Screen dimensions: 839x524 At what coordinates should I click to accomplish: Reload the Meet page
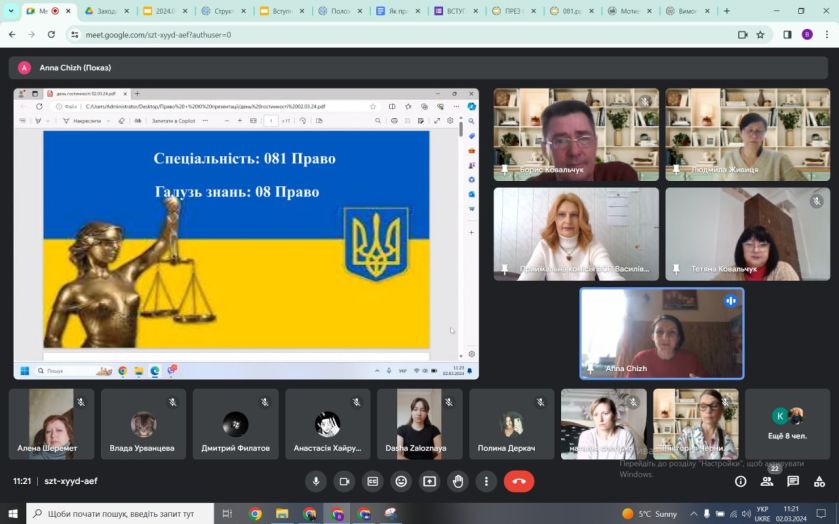tap(51, 35)
